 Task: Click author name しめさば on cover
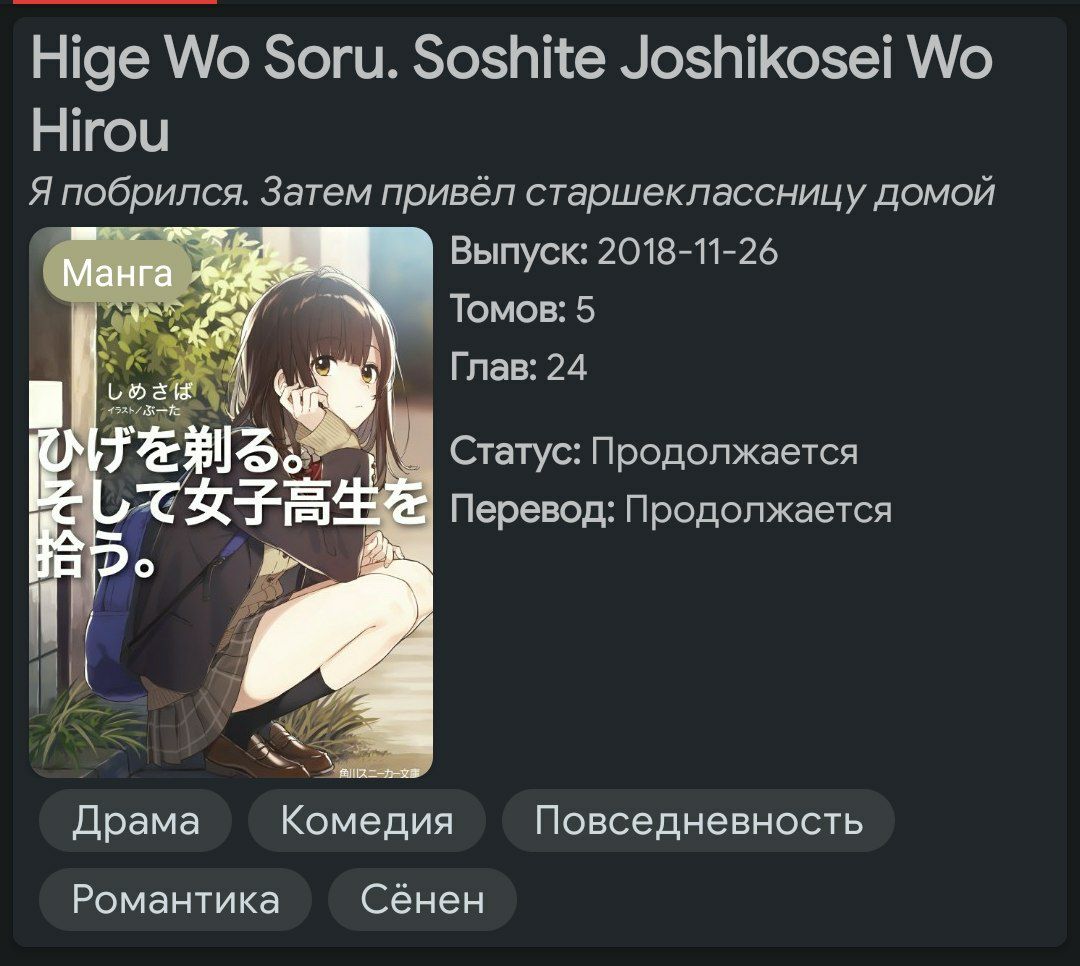pos(149,392)
